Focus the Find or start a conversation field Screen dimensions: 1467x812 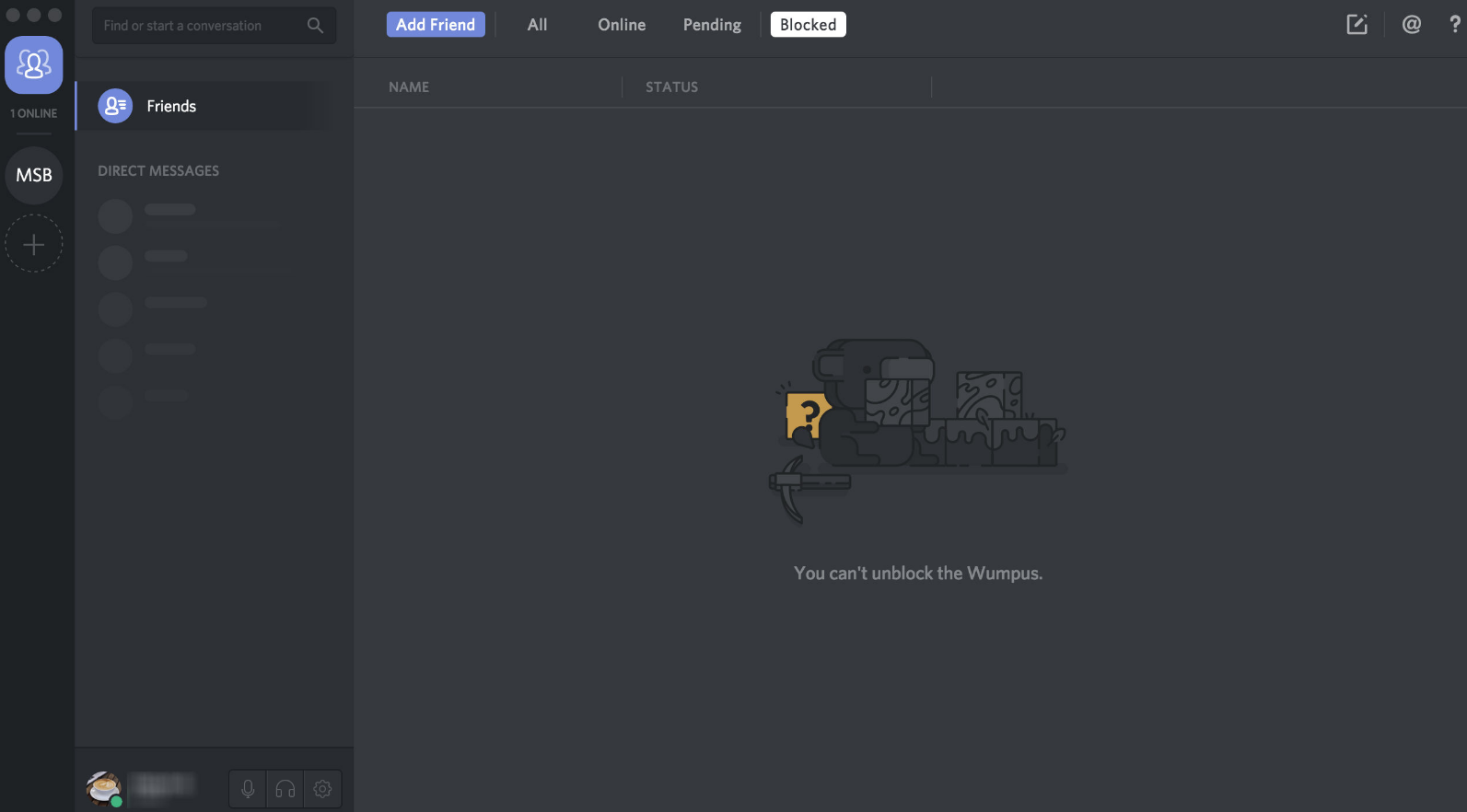point(214,26)
